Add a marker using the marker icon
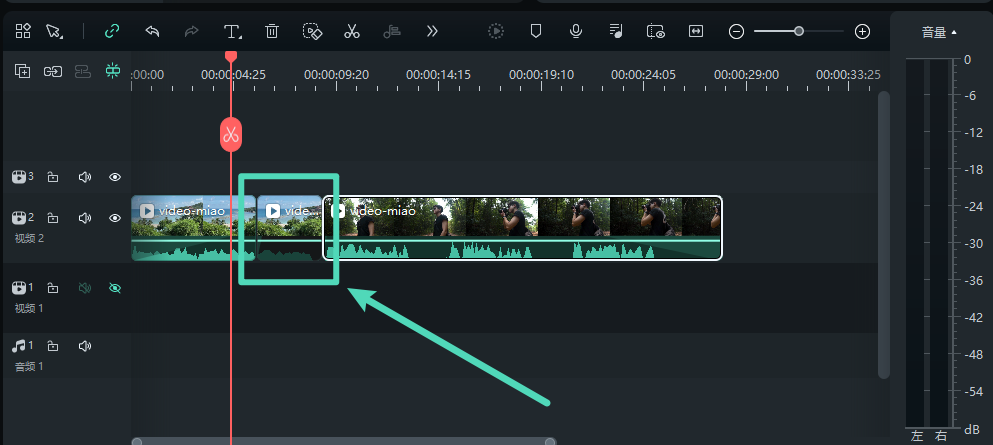Screen dimensions: 993x445 point(536,31)
